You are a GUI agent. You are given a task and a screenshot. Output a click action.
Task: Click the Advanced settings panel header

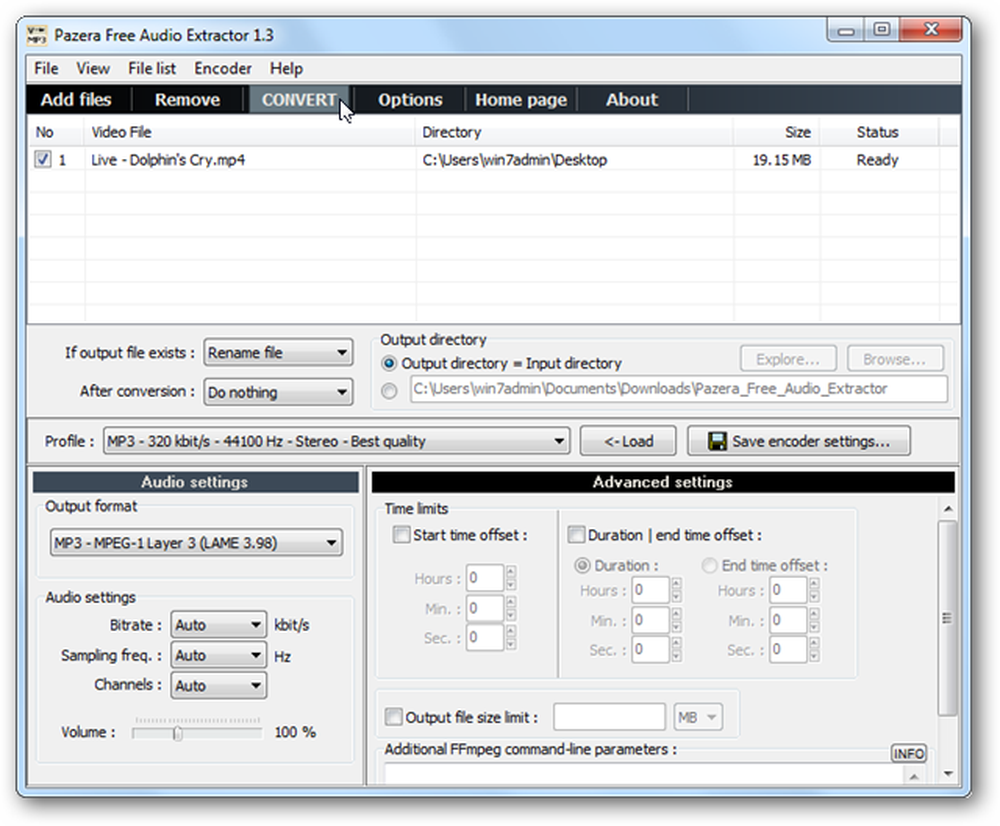(663, 482)
